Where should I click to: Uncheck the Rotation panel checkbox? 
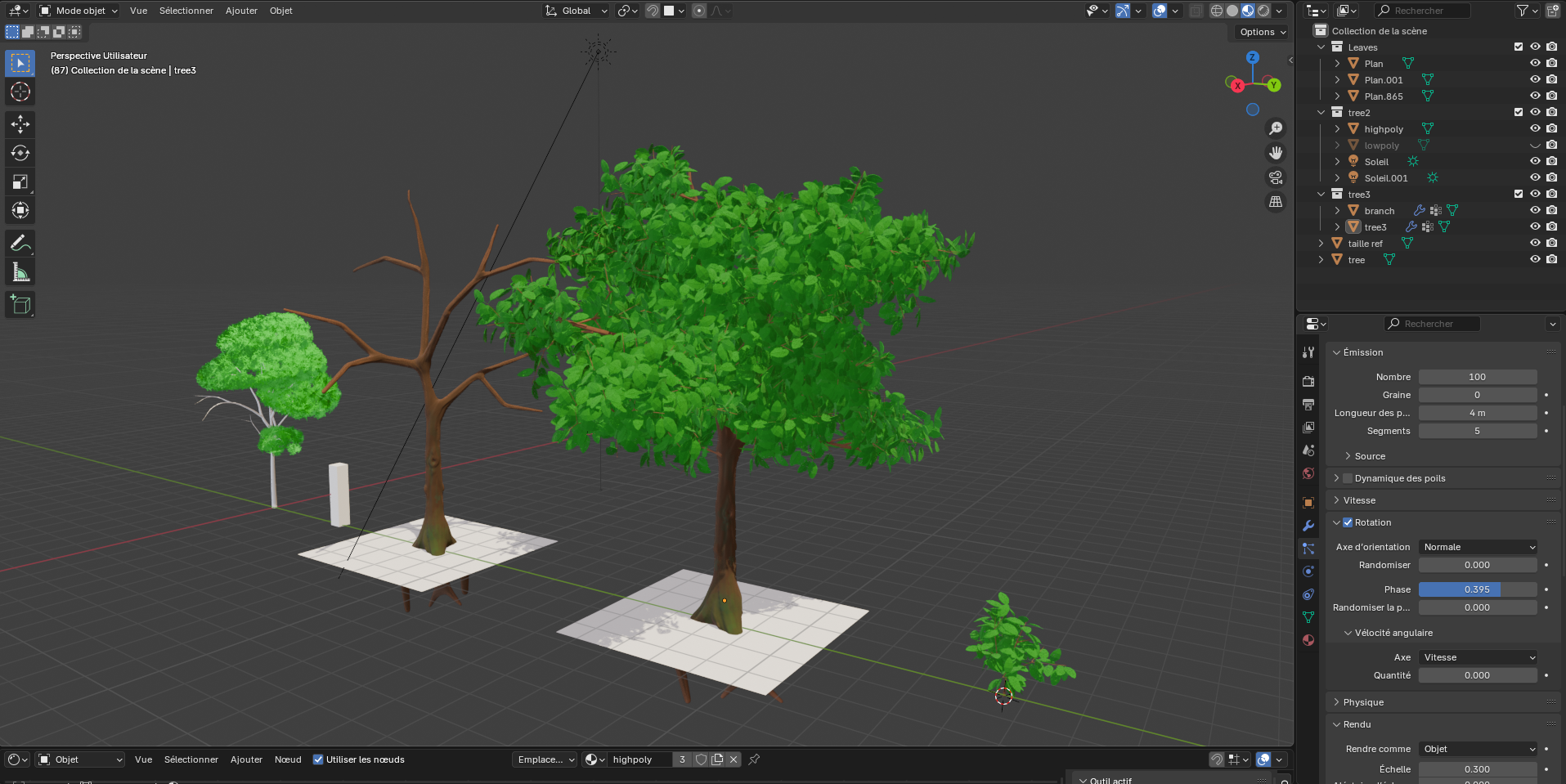pyautogui.click(x=1348, y=522)
